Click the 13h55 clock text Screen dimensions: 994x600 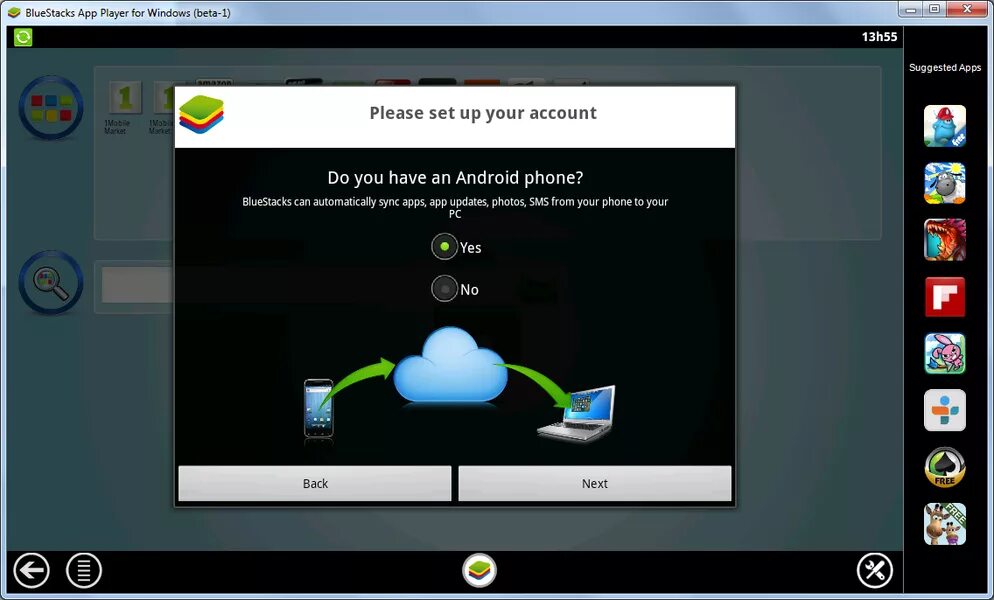pyautogui.click(x=879, y=37)
